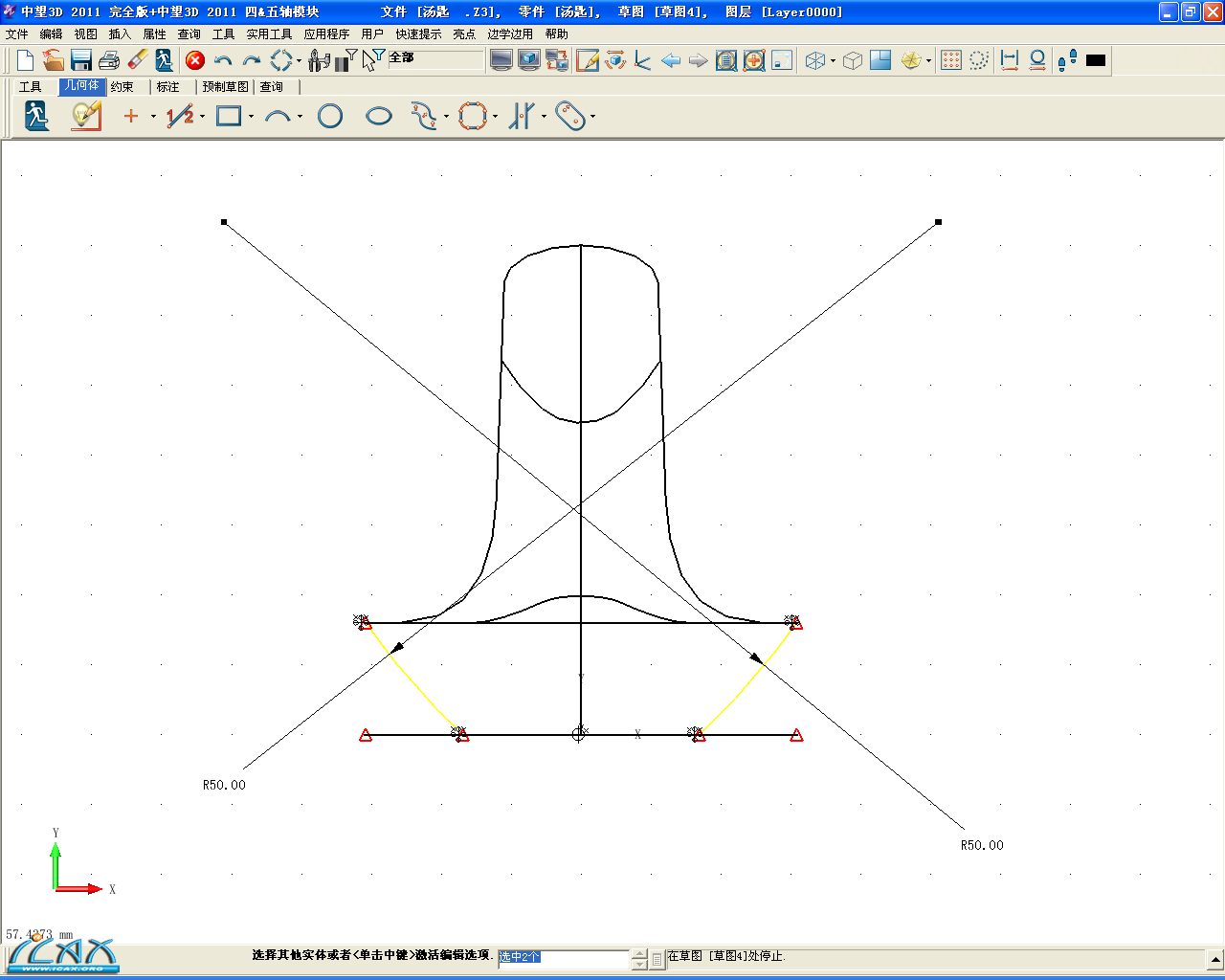Screen dimensions: 1225x980
Task: Click the red cancel X icon
Action: 195,60
